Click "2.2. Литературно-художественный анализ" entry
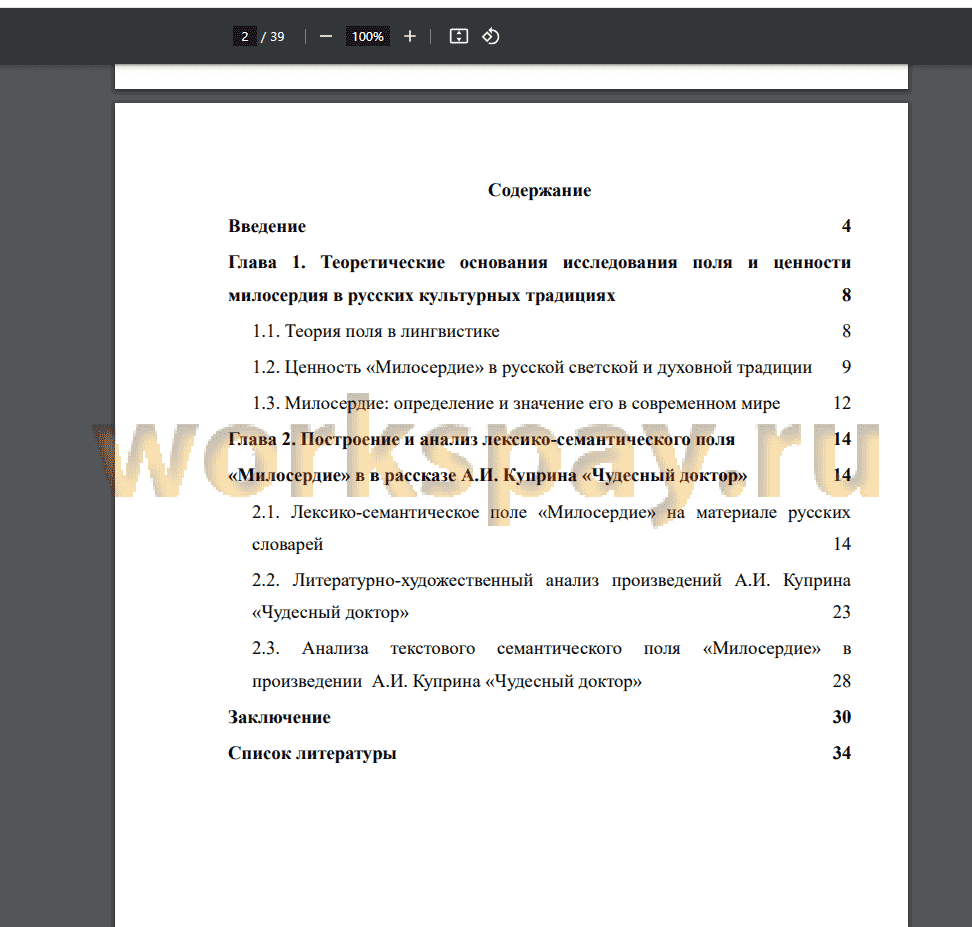972x927 pixels. click(x=551, y=580)
